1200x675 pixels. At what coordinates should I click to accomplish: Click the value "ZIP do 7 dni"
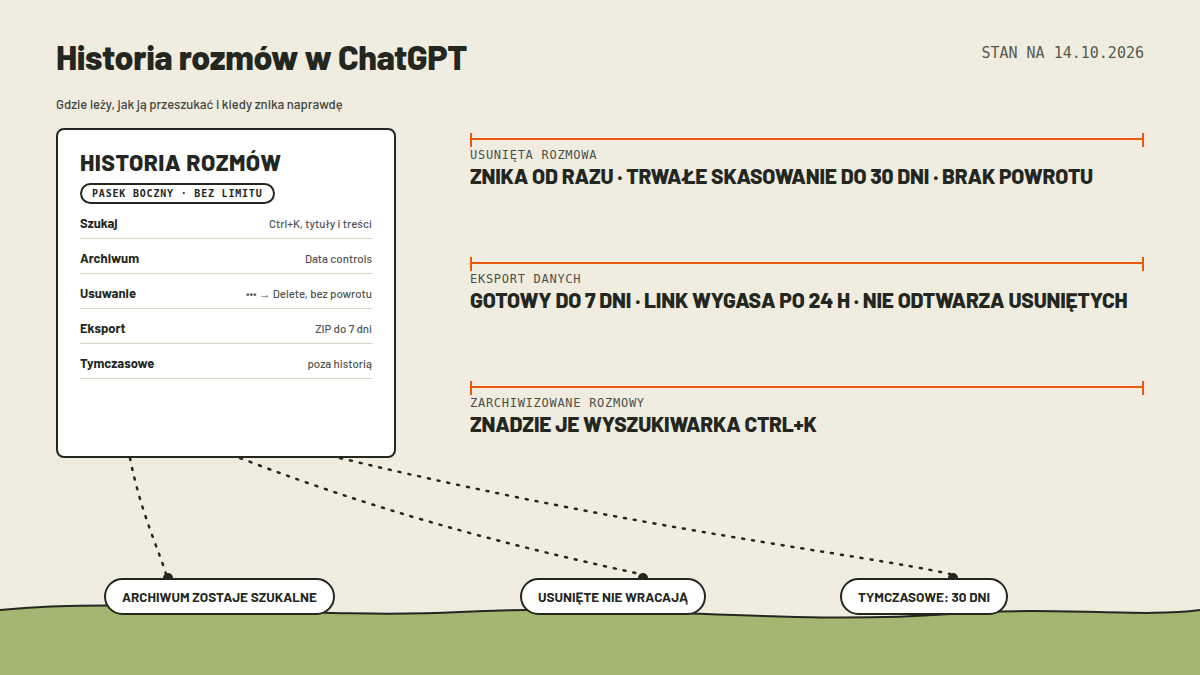(343, 330)
